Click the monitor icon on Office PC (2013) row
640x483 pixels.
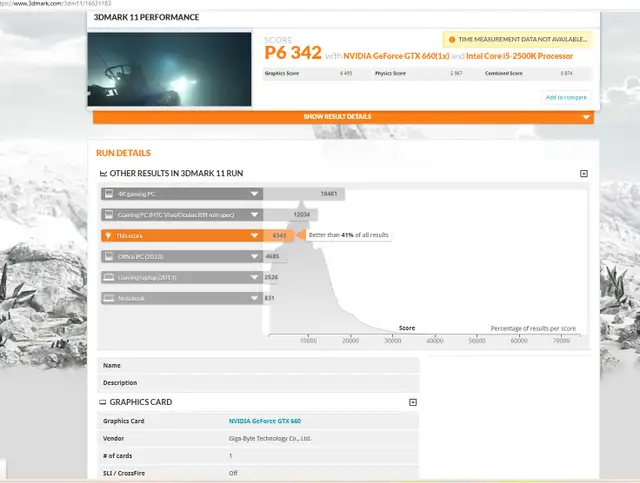pyautogui.click(x=109, y=256)
